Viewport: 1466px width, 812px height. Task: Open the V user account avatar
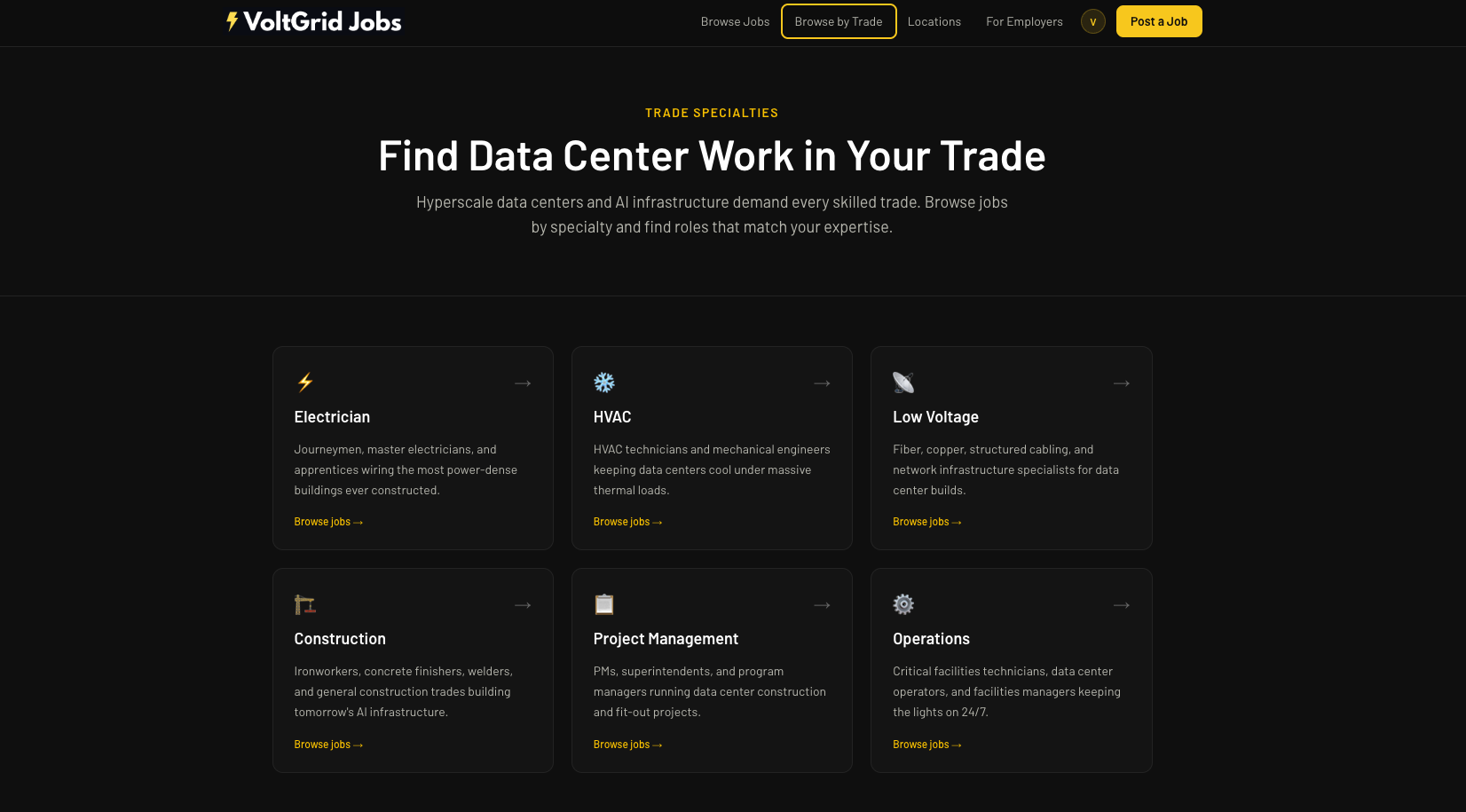1092,21
